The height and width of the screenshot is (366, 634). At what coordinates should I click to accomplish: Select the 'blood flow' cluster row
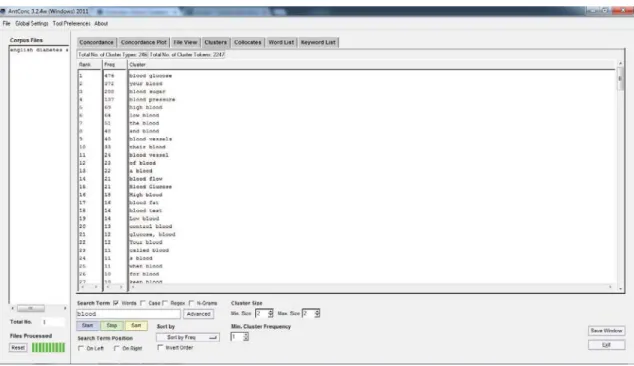(x=146, y=179)
